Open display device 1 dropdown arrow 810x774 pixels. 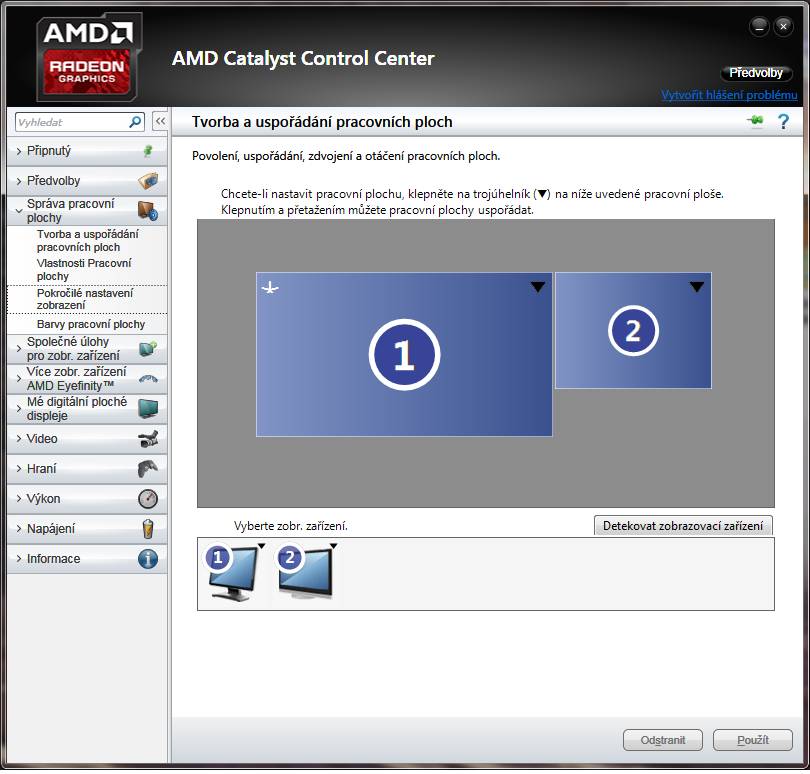coord(262,546)
